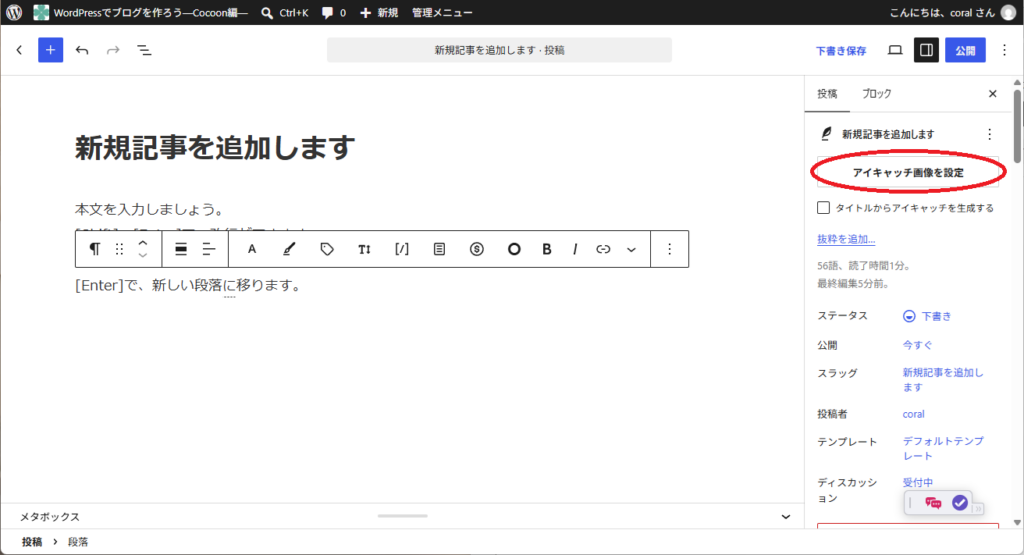
Task: Open the marker highlighter tool
Action: tap(289, 249)
